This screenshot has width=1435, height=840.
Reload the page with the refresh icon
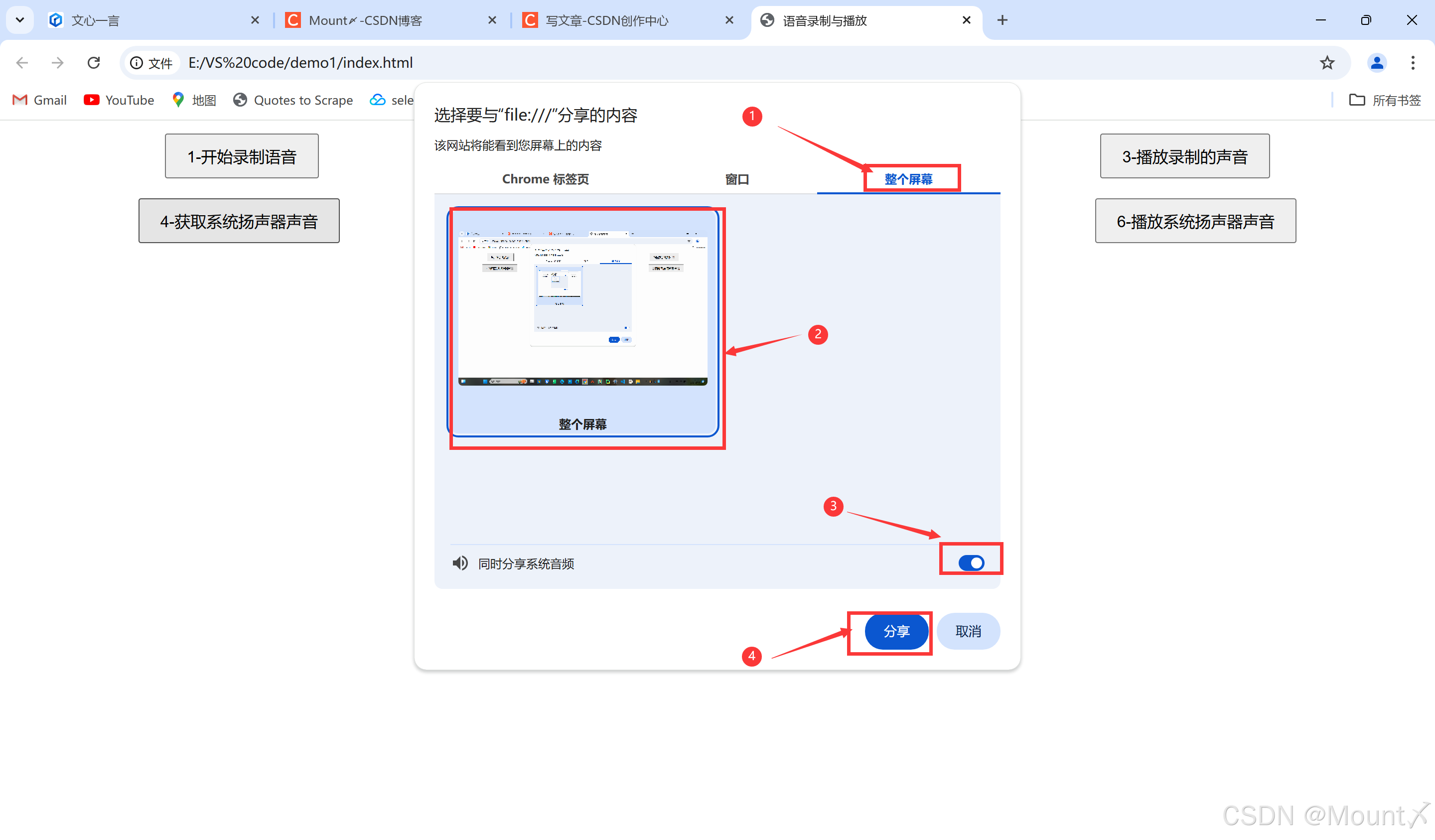click(x=94, y=63)
